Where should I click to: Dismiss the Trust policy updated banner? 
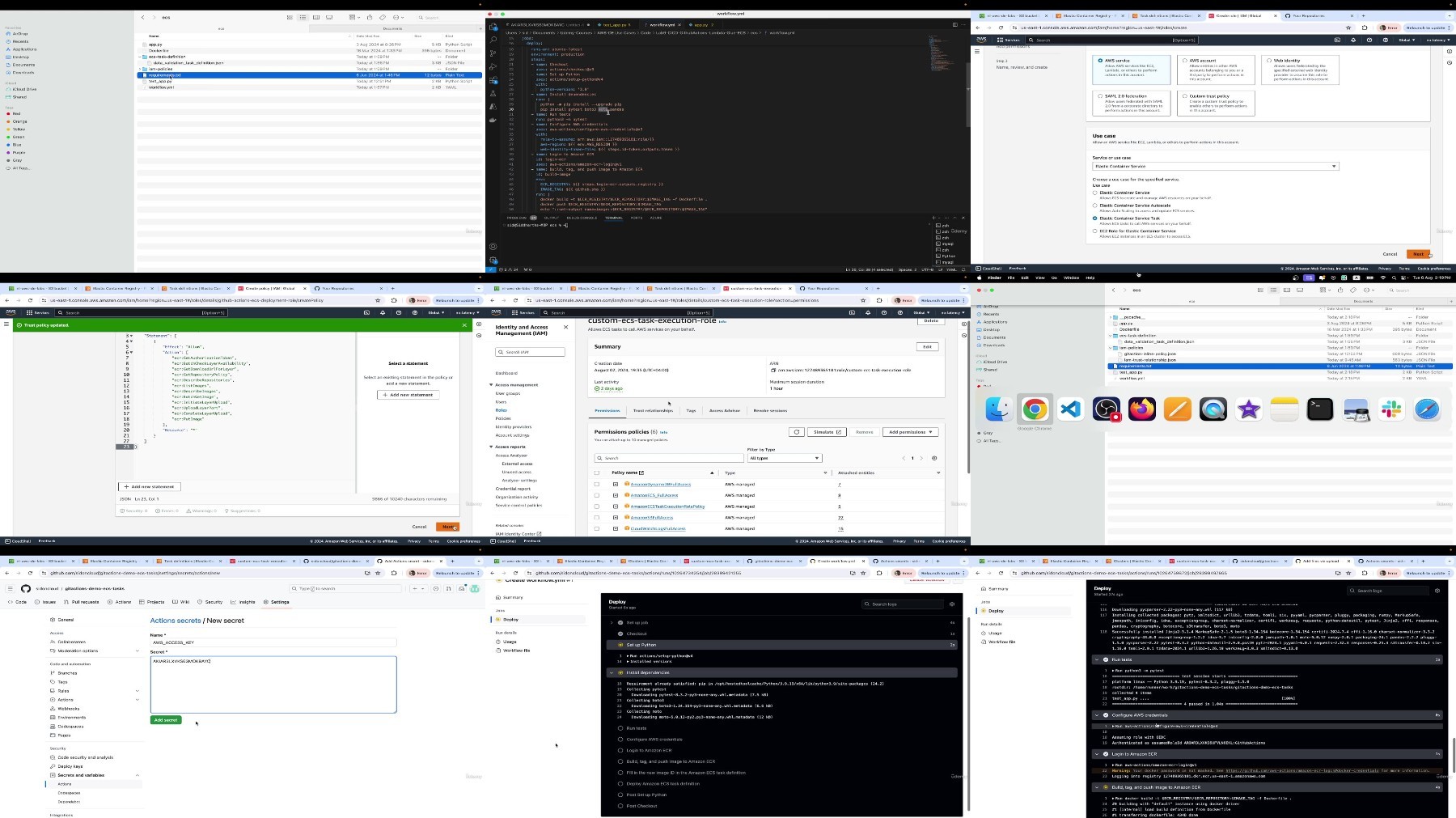[x=464, y=325]
